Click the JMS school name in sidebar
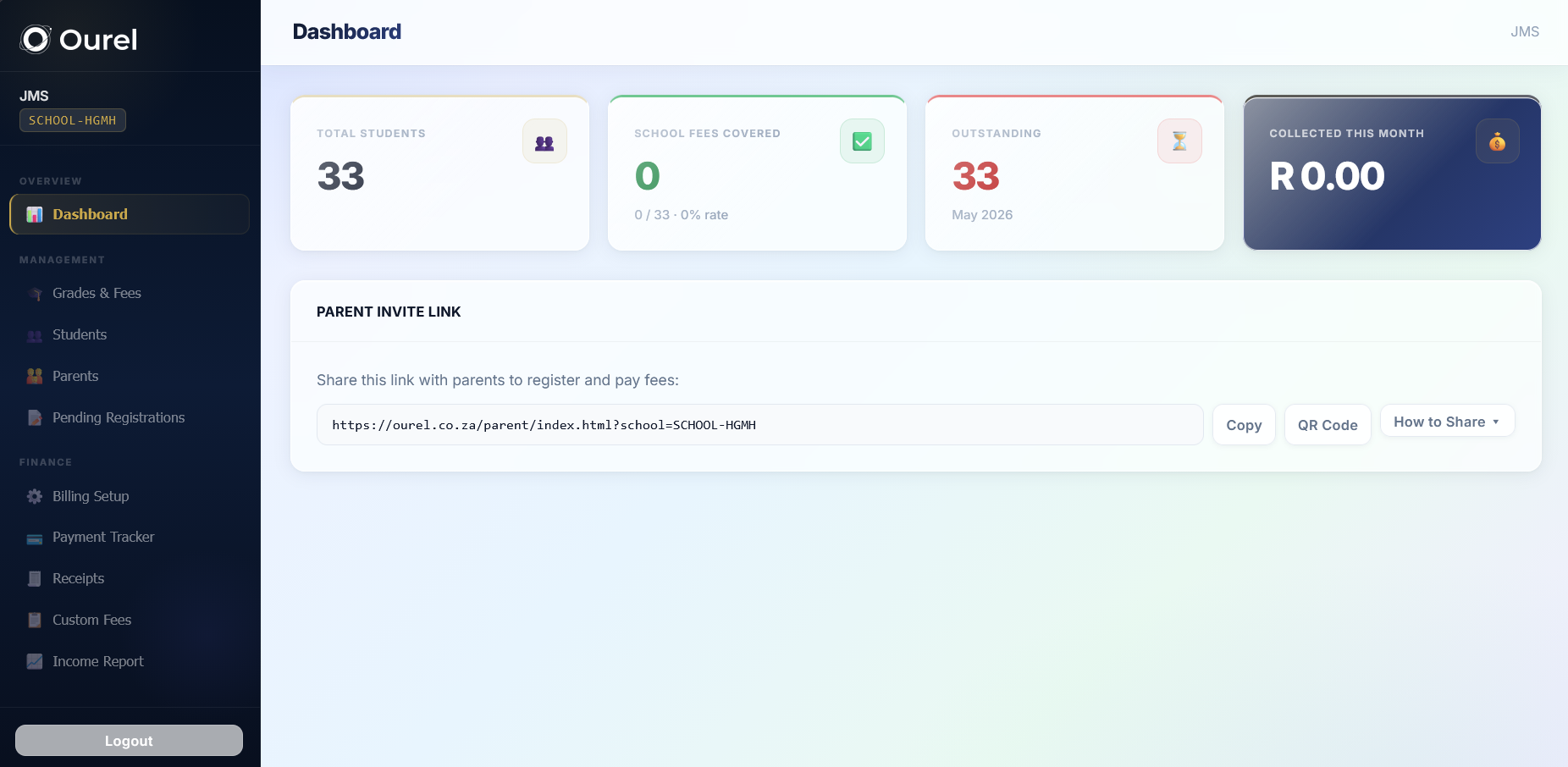 click(x=34, y=96)
